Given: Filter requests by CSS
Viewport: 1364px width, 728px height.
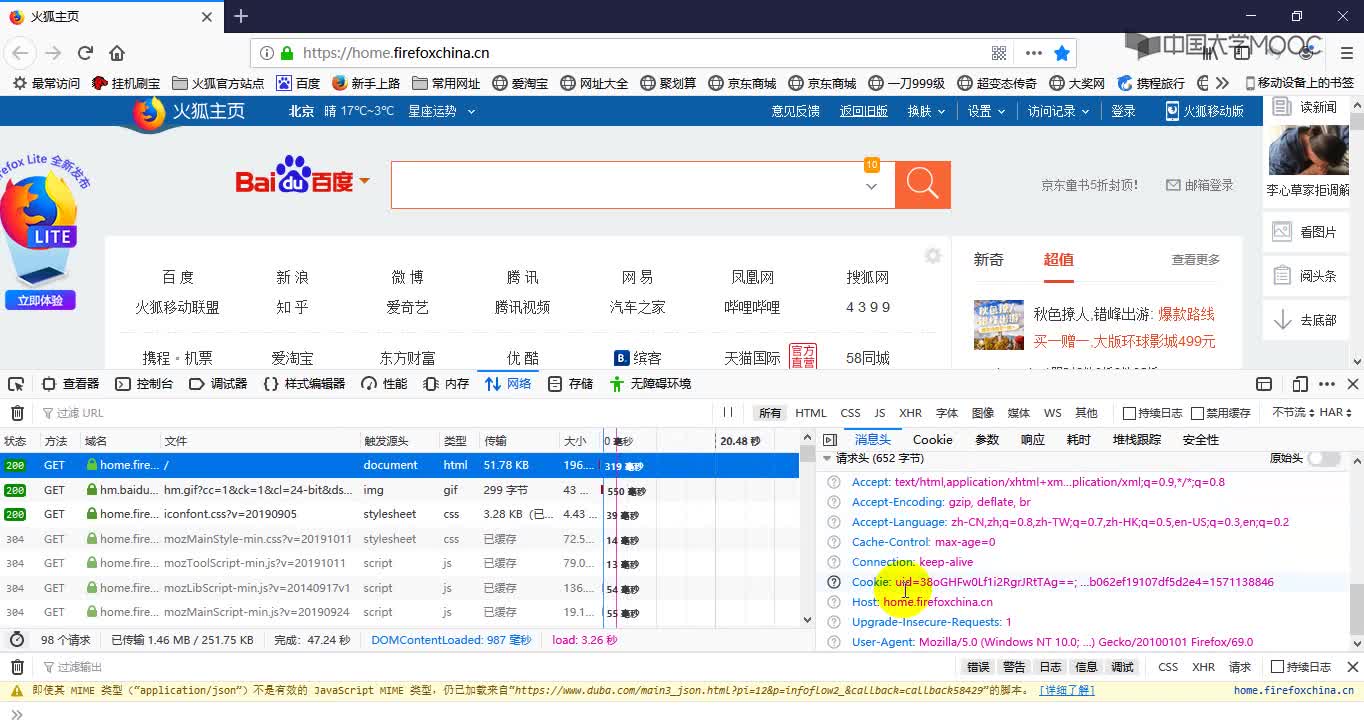Looking at the screenshot, I should (x=850, y=413).
